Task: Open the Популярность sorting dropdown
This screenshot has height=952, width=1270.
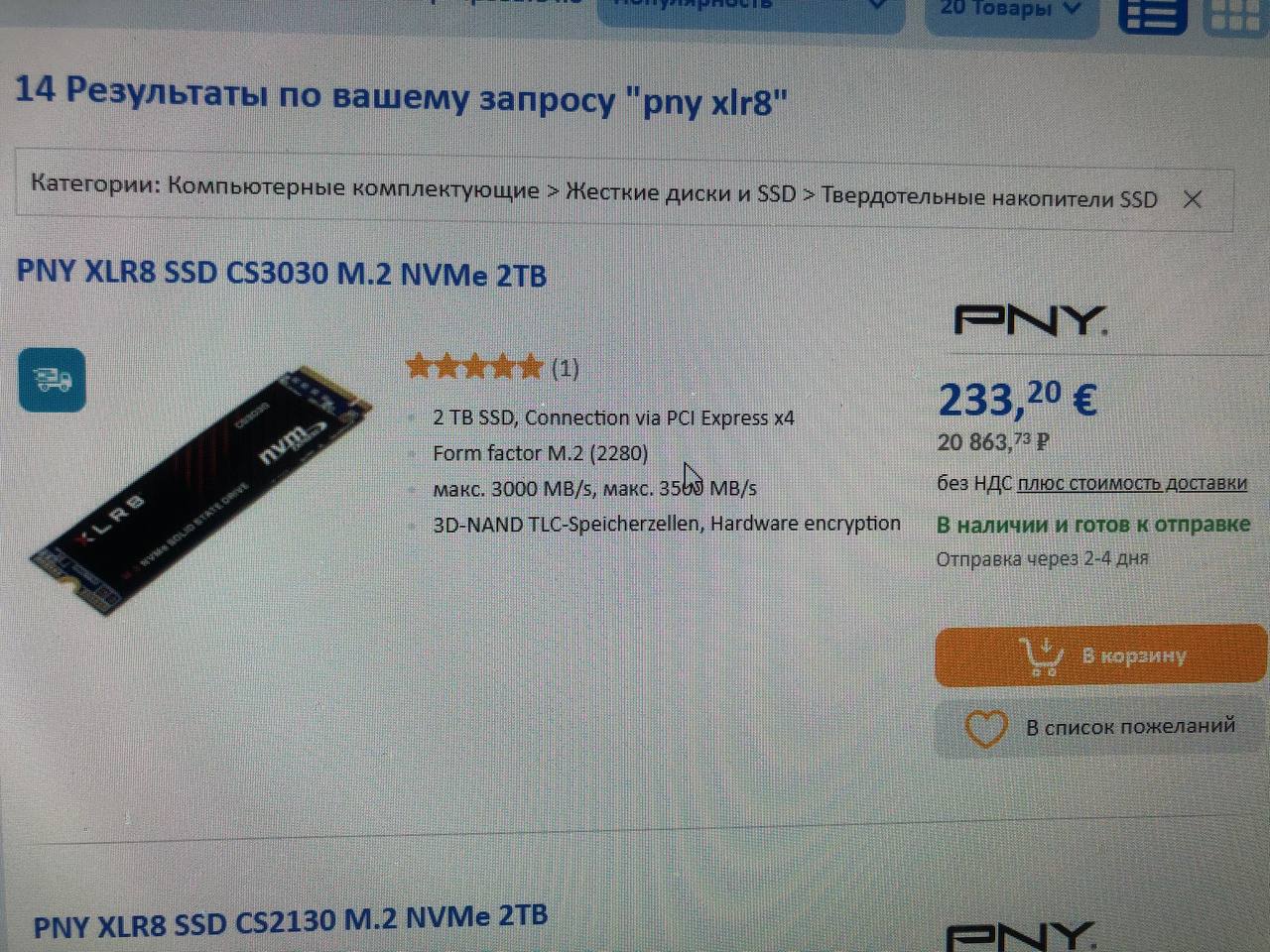Action: pyautogui.click(x=750, y=8)
